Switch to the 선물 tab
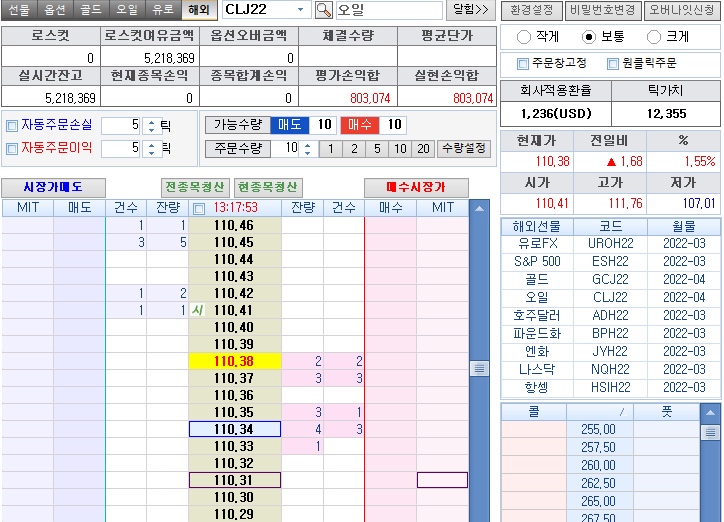The width and height of the screenshot is (724, 522). tap(19, 10)
